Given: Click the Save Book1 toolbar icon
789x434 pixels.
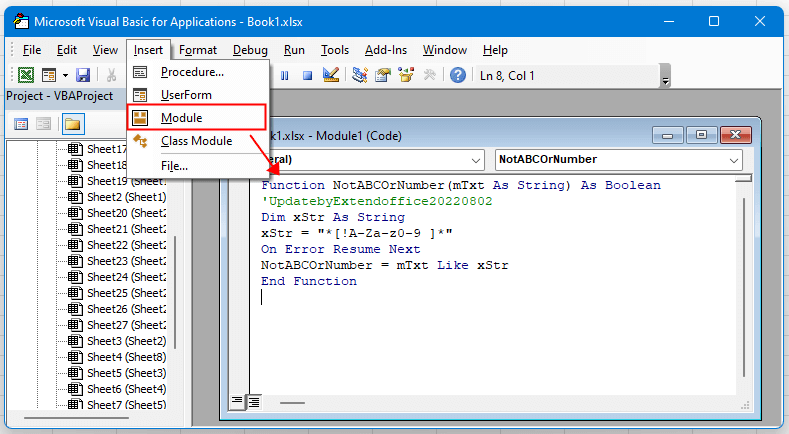Looking at the screenshot, I should click(83, 75).
